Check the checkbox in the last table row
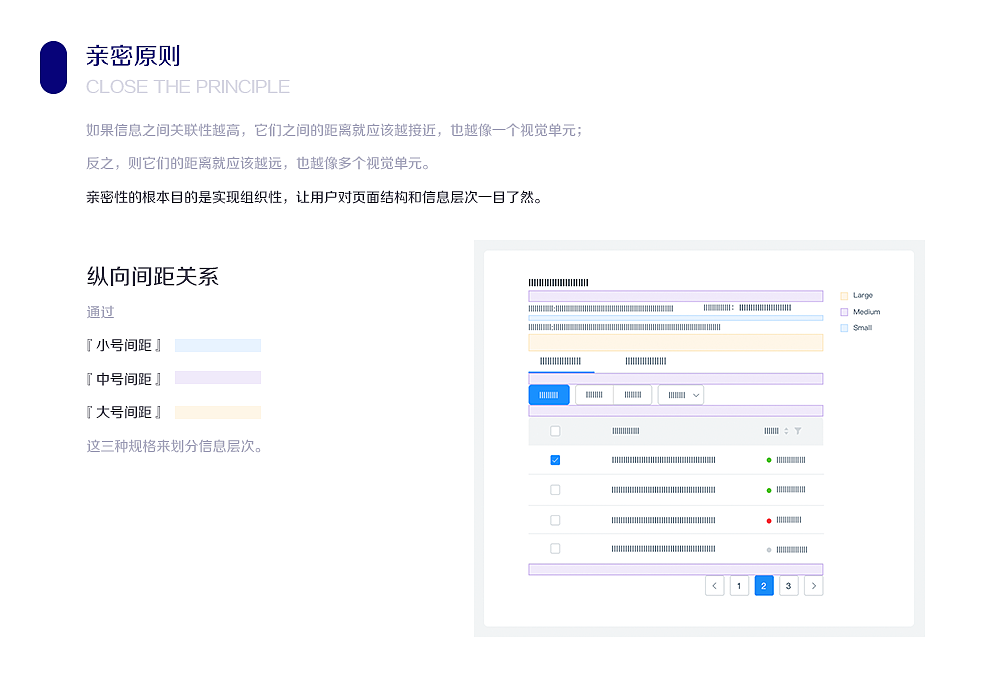Image resolution: width=1000 pixels, height=700 pixels. (x=555, y=549)
